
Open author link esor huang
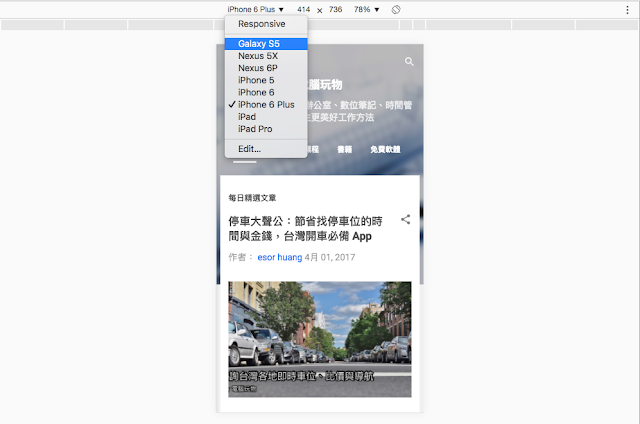pos(280,258)
